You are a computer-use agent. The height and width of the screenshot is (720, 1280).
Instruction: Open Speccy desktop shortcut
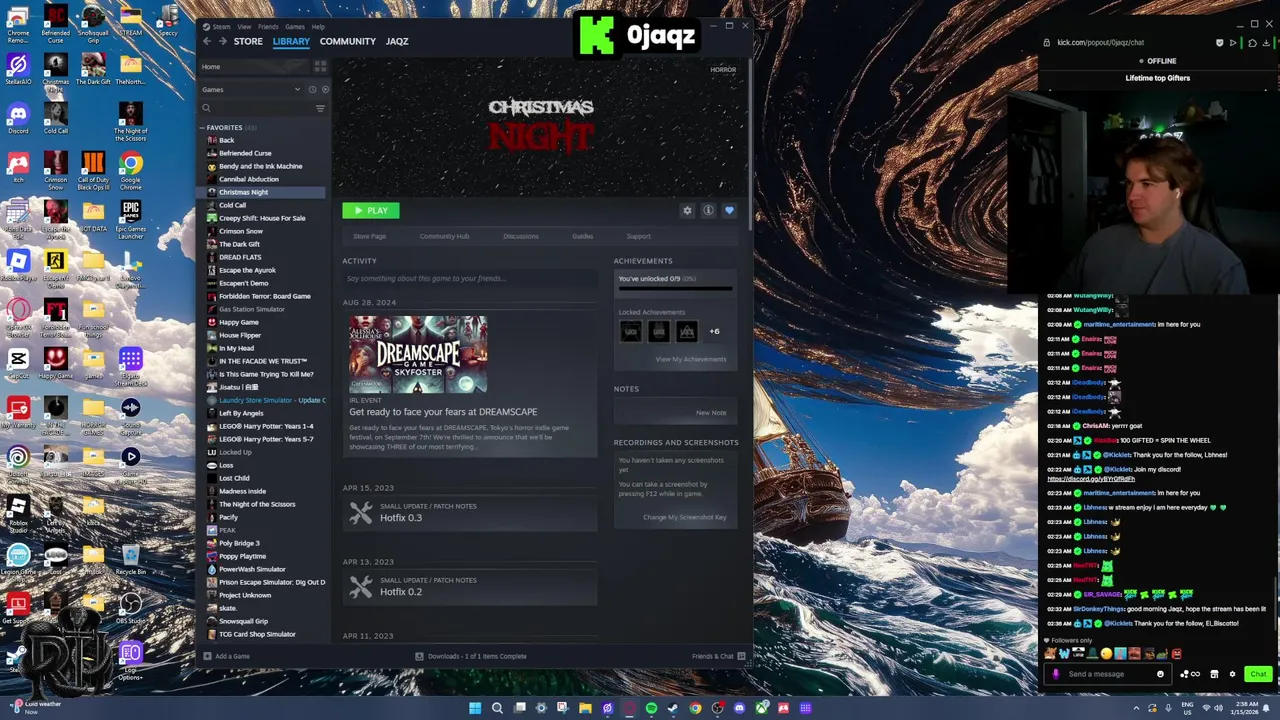(168, 20)
